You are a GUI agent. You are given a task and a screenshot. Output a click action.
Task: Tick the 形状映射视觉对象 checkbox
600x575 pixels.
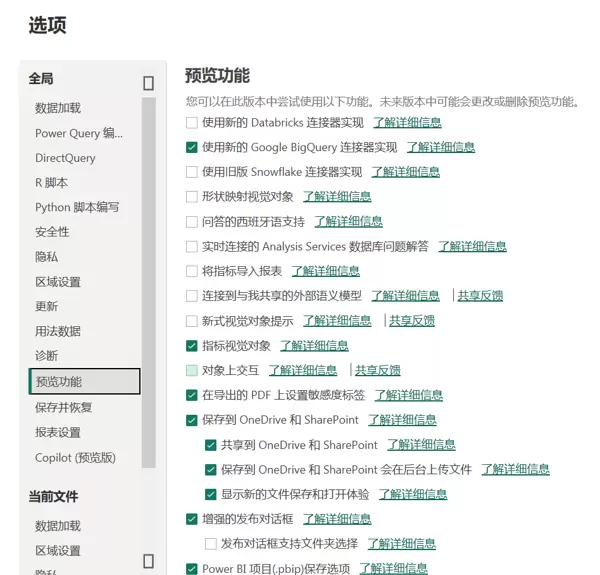pyautogui.click(x=192, y=197)
